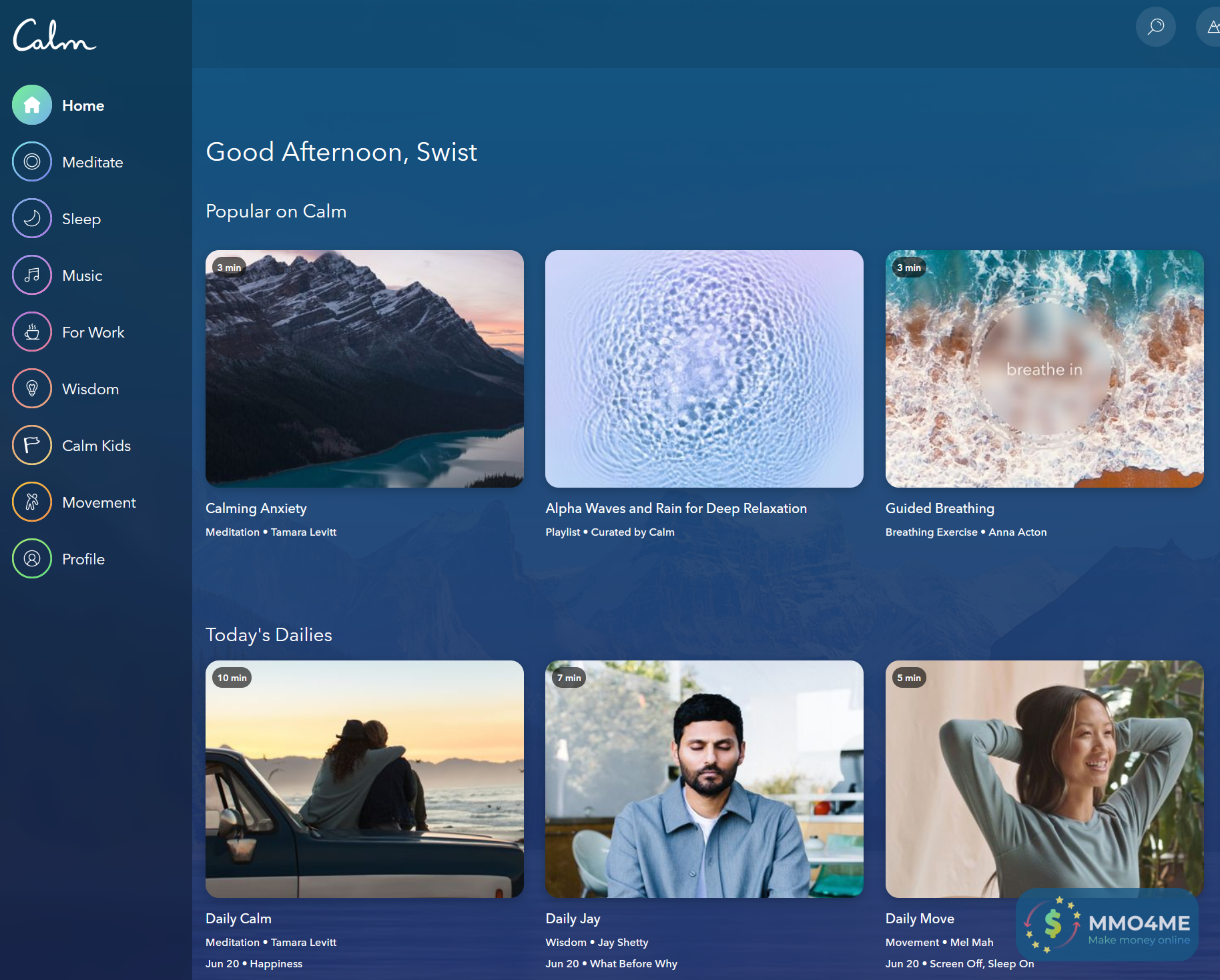This screenshot has width=1220, height=980.
Task: Click 'Jun 20 • What Before Why' text
Action: pyautogui.click(x=611, y=964)
